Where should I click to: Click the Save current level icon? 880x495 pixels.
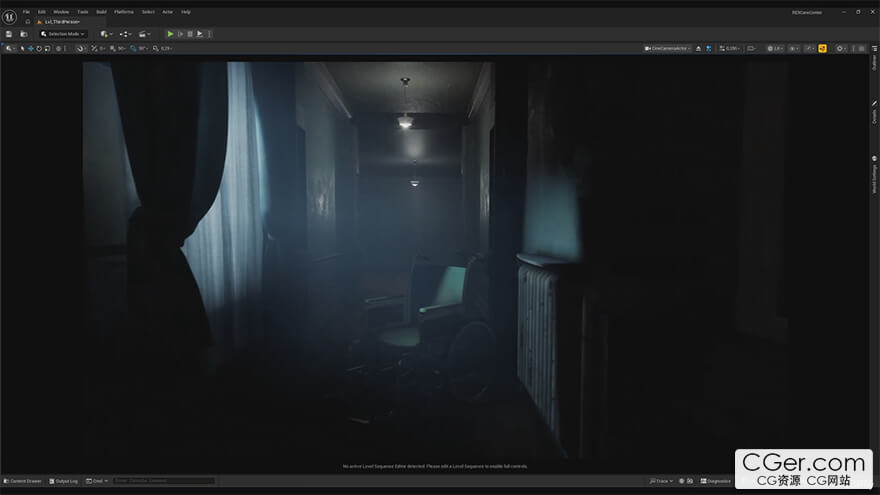pos(9,34)
